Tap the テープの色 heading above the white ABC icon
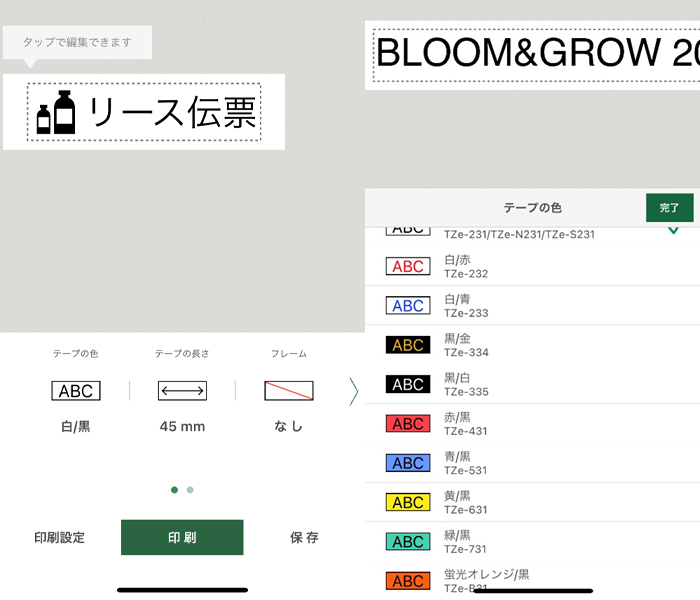 [x=75, y=354]
